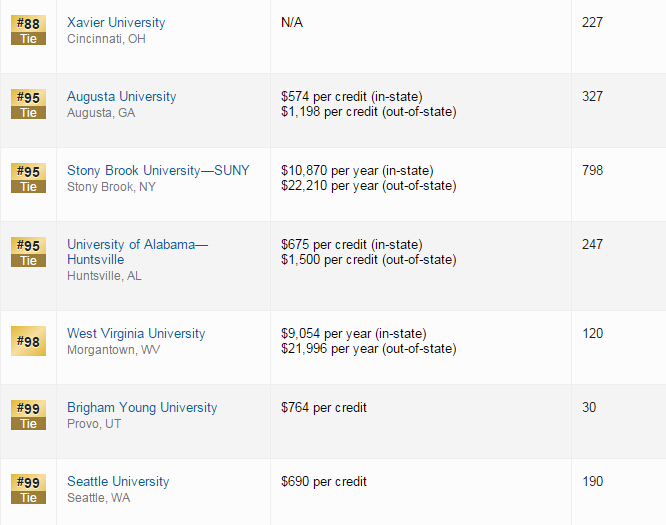Open the Seattle University link
The height and width of the screenshot is (525, 666).
coord(118,481)
